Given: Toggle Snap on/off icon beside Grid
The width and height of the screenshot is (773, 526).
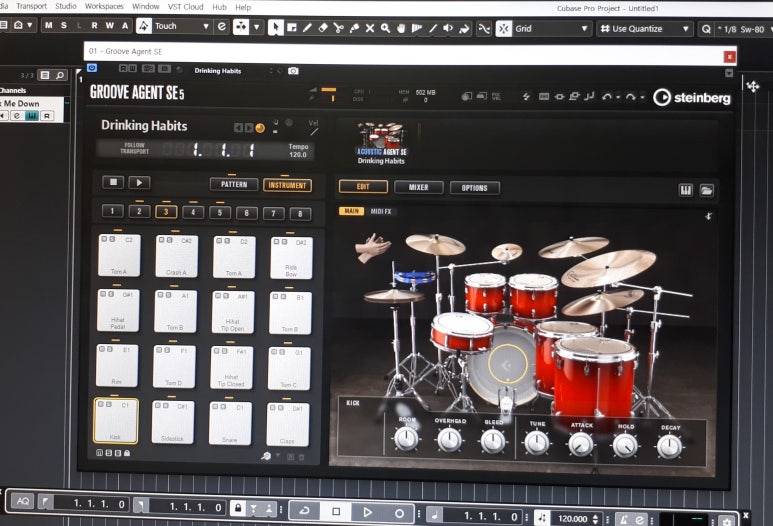Looking at the screenshot, I should (x=503, y=29).
